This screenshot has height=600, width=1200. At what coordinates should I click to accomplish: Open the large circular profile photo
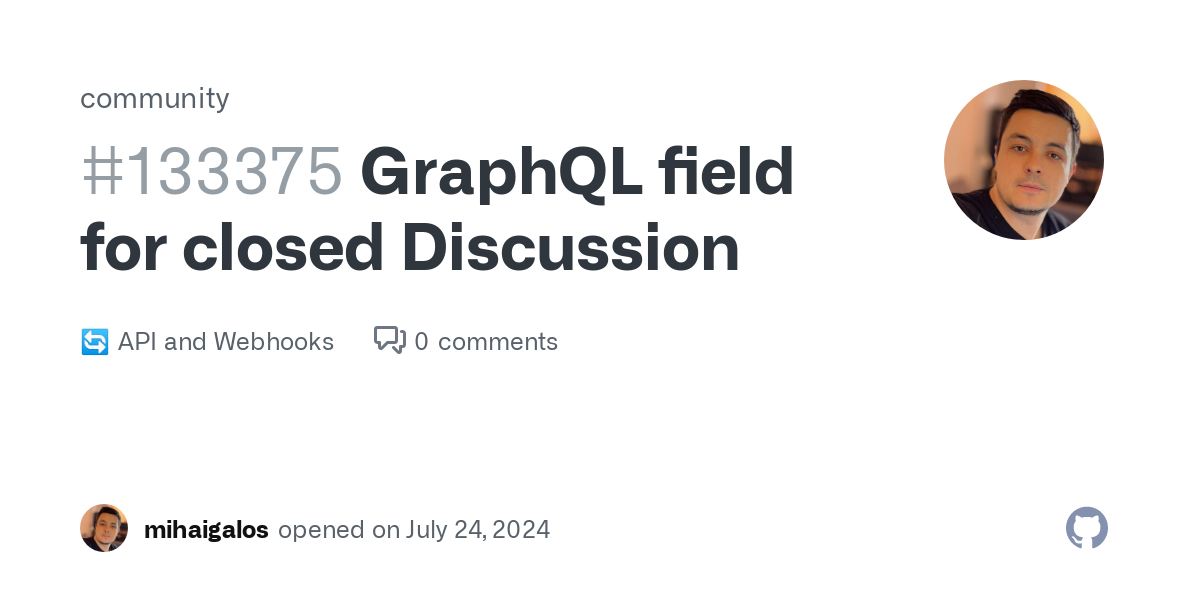coord(1024,160)
